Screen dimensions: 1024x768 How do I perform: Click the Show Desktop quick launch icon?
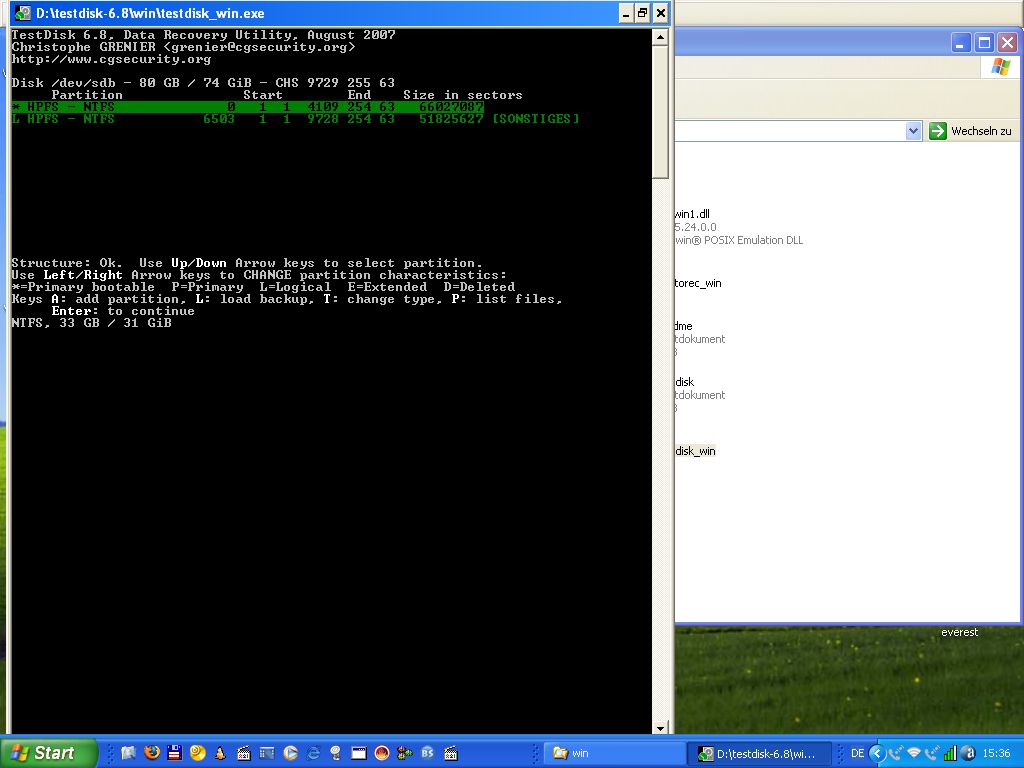coord(128,753)
